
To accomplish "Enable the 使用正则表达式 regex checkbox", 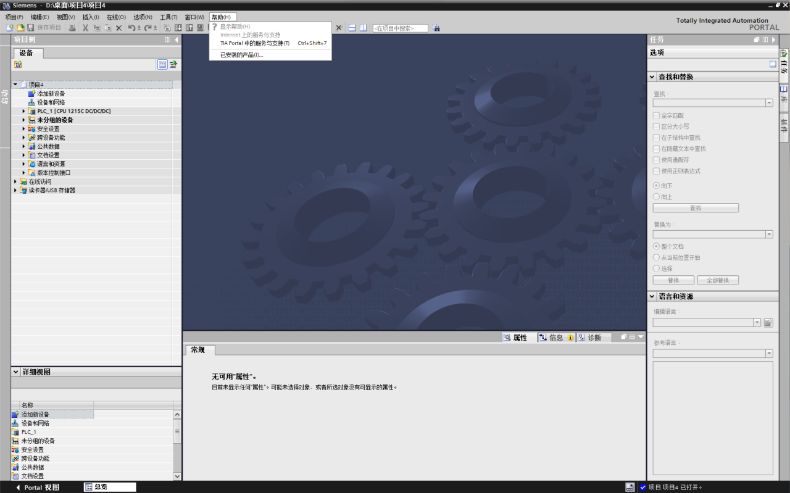I will (656, 171).
